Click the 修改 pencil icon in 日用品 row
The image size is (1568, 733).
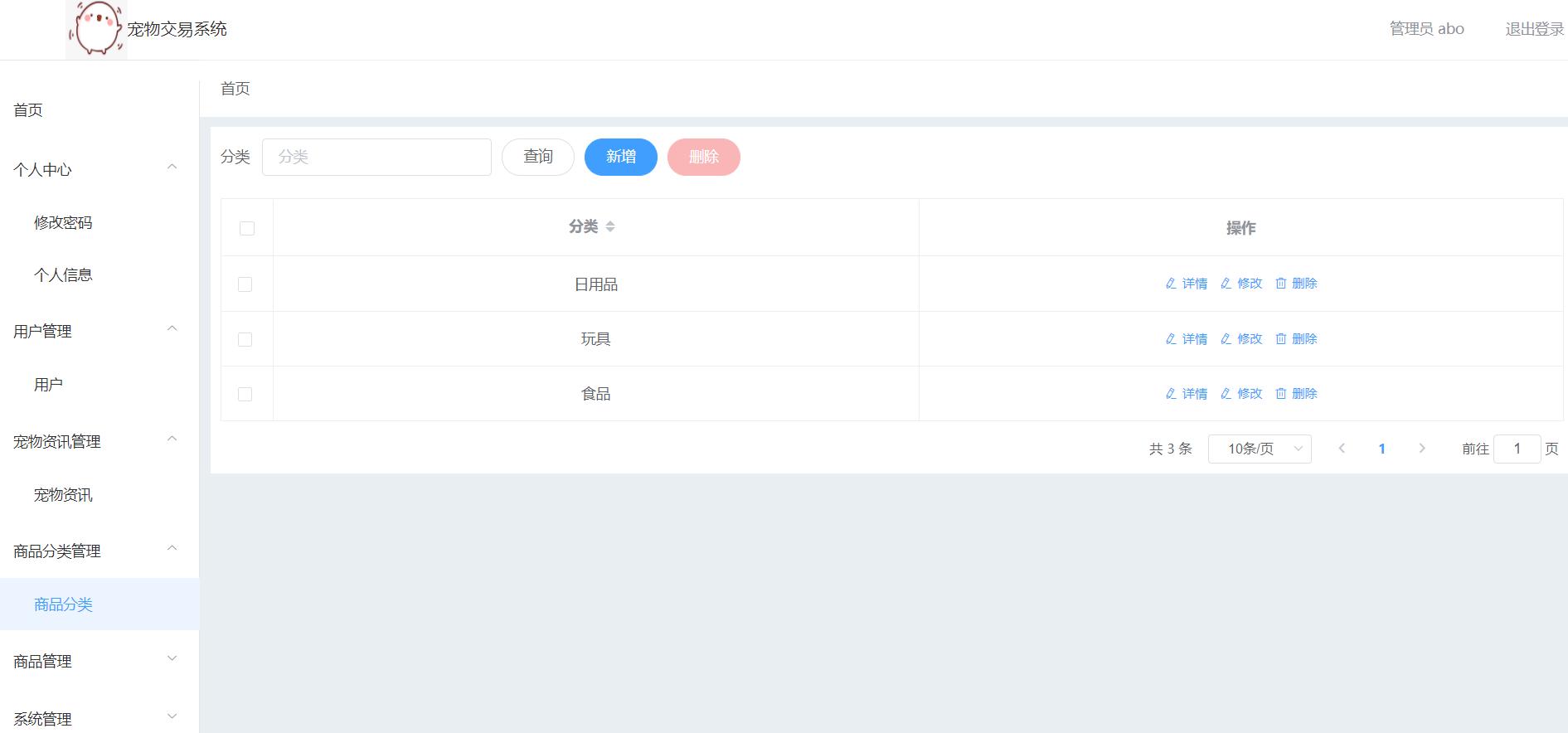pyautogui.click(x=1226, y=284)
